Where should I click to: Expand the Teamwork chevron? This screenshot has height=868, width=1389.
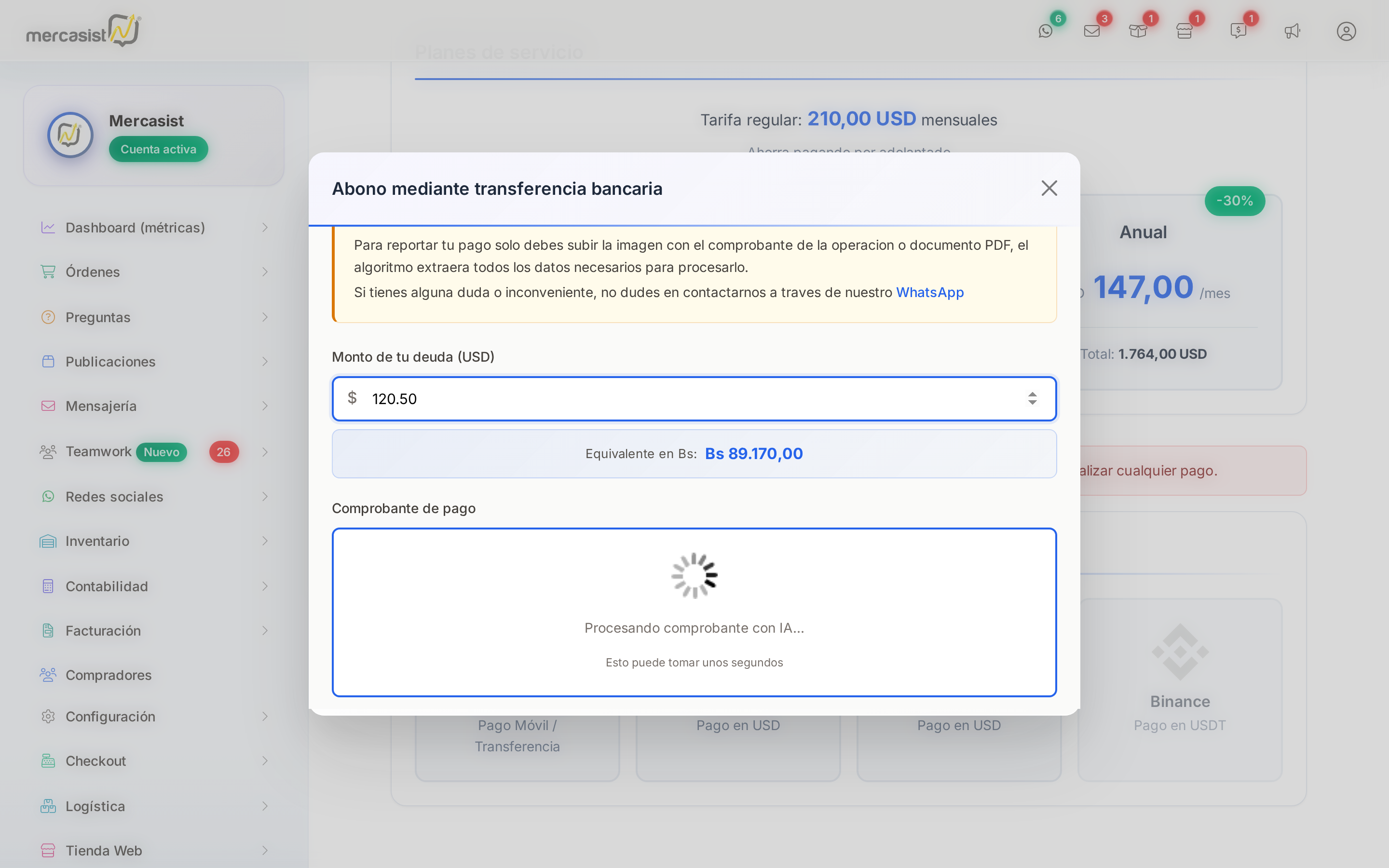click(x=265, y=452)
